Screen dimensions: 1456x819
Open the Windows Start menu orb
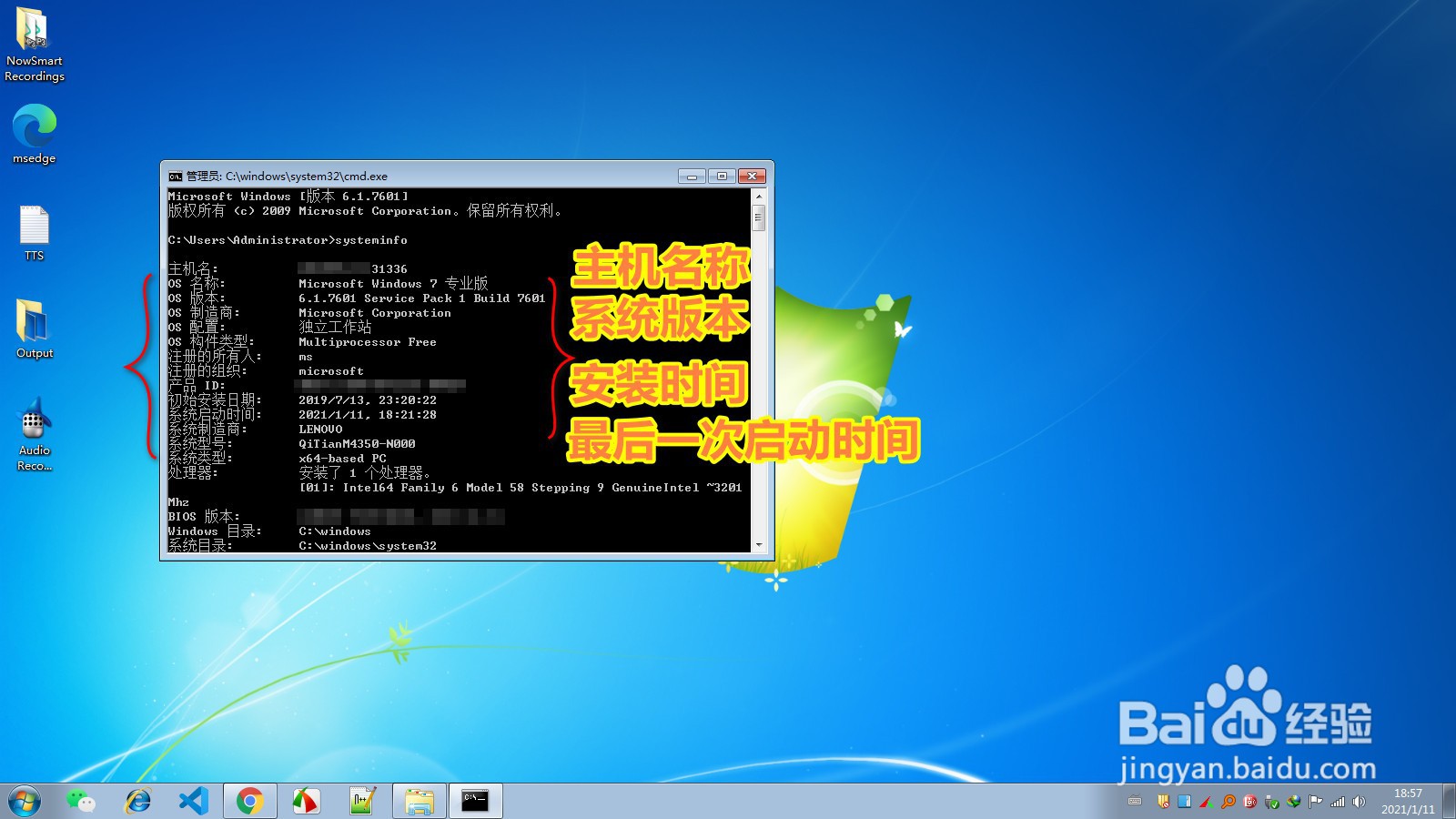(25, 801)
